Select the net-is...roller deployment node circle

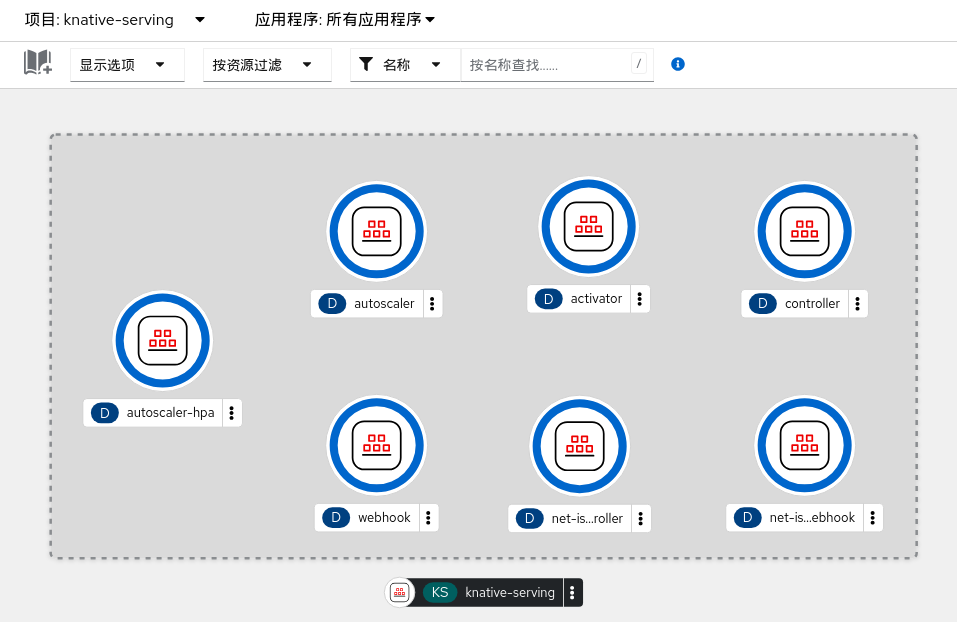pos(580,446)
